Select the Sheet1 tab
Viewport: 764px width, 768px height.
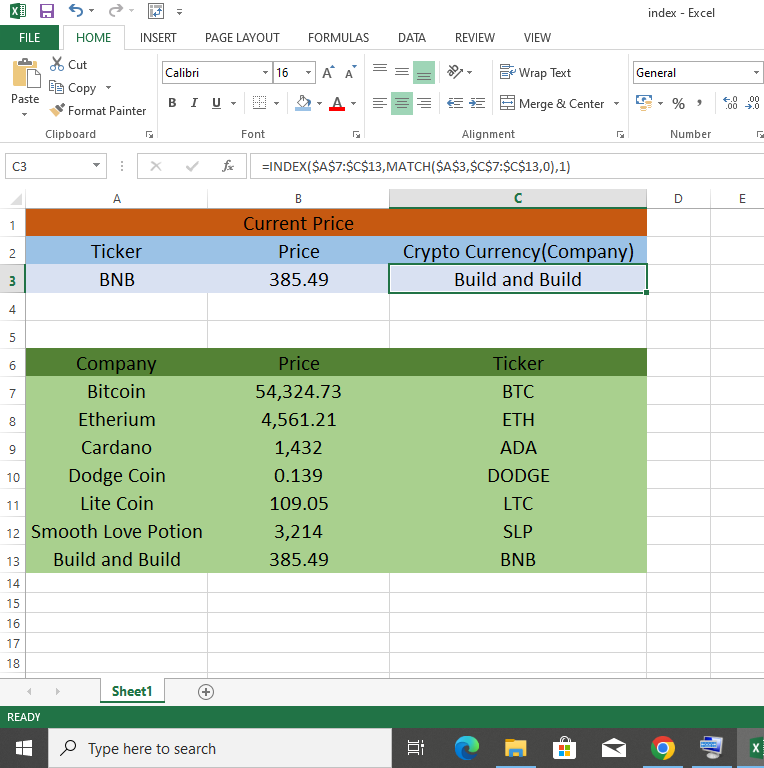click(132, 691)
